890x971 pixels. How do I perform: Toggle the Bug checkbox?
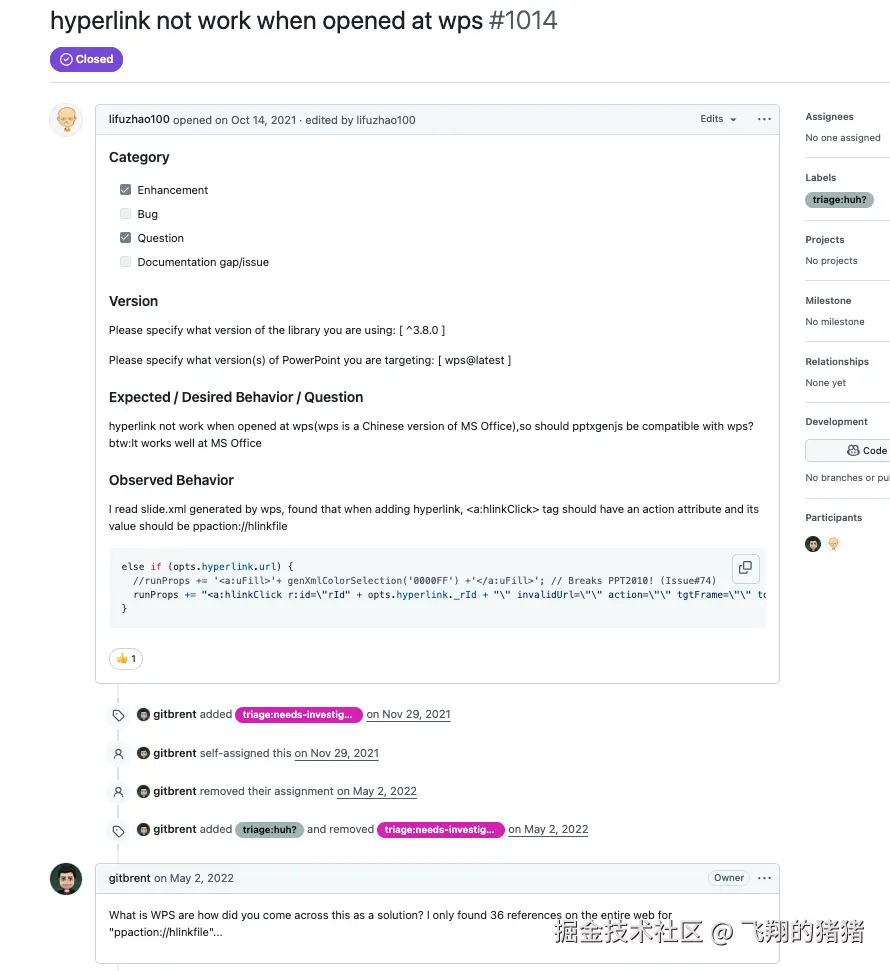tap(125, 214)
